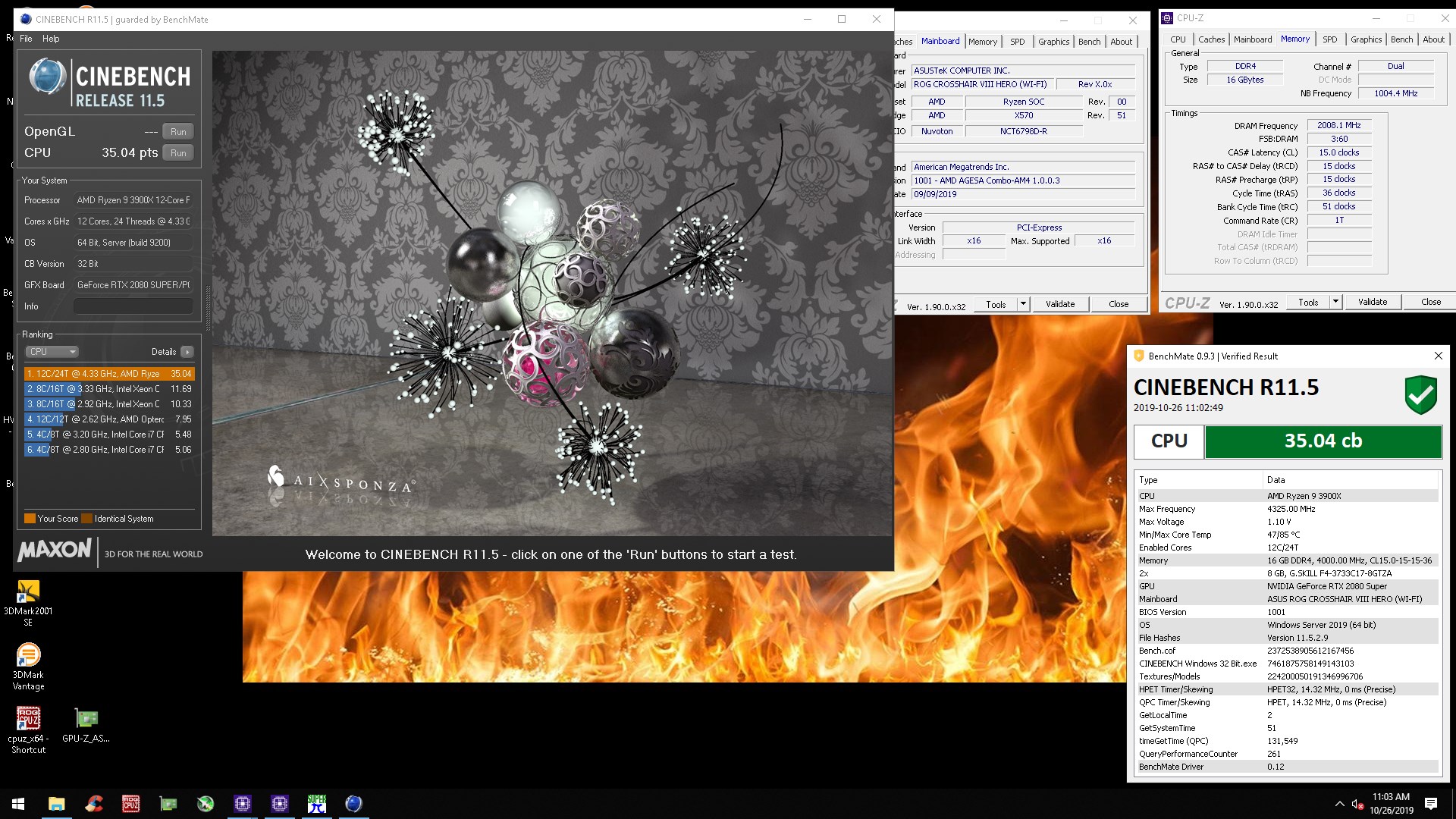The image size is (1456, 819).
Task: Click the rendered Cinebench scene image
Action: 552,293
